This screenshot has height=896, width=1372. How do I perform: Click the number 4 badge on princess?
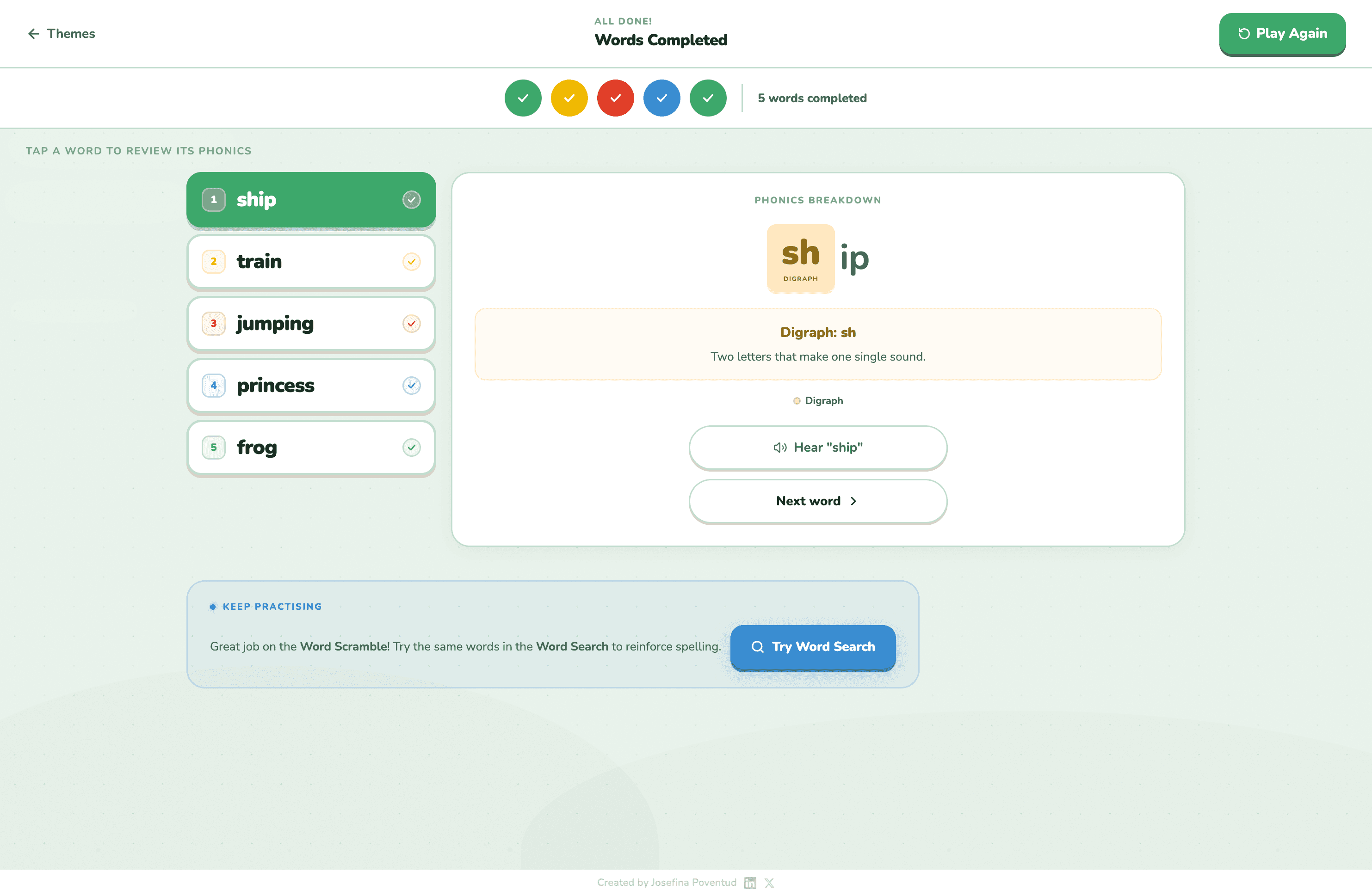(x=213, y=386)
